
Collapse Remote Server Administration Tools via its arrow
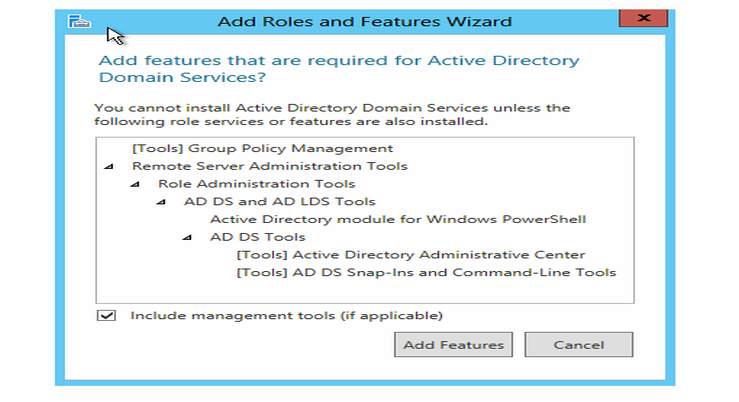tap(108, 167)
